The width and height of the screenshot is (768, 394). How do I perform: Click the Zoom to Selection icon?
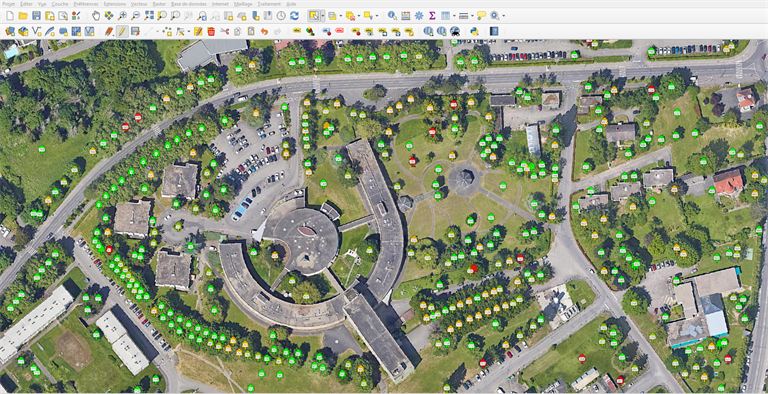(162, 16)
